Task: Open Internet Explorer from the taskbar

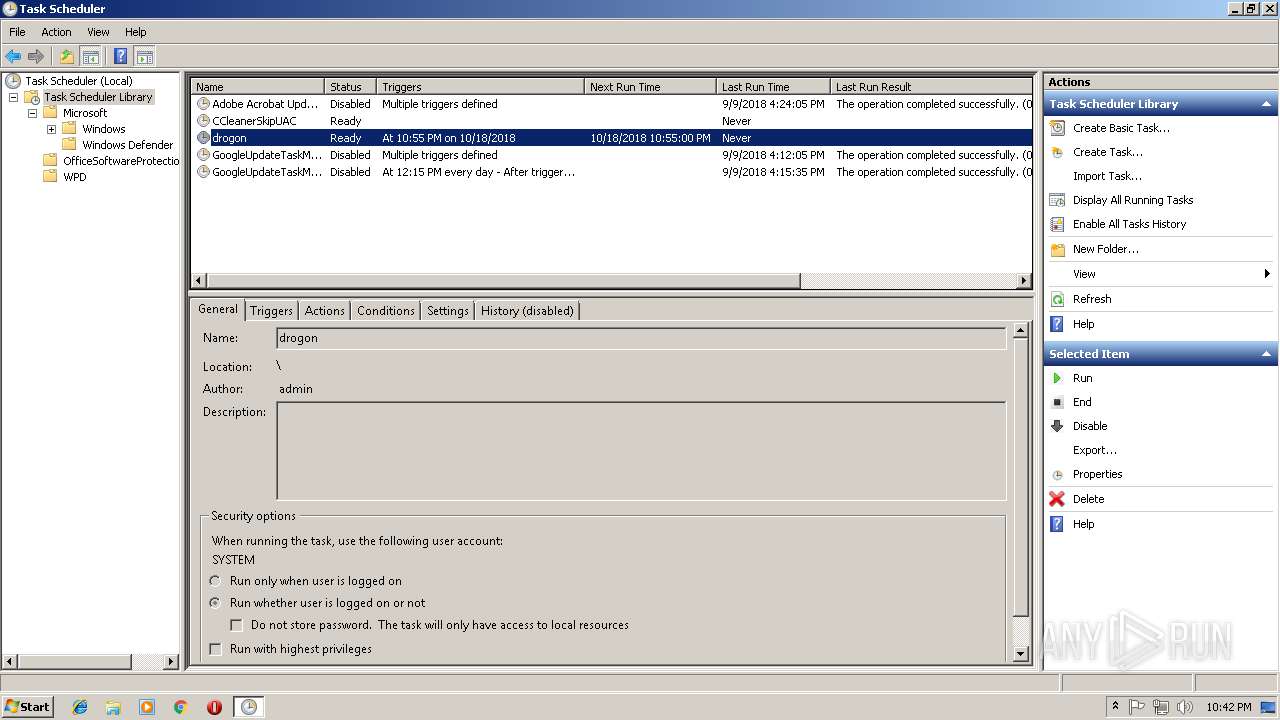Action: (x=80, y=707)
